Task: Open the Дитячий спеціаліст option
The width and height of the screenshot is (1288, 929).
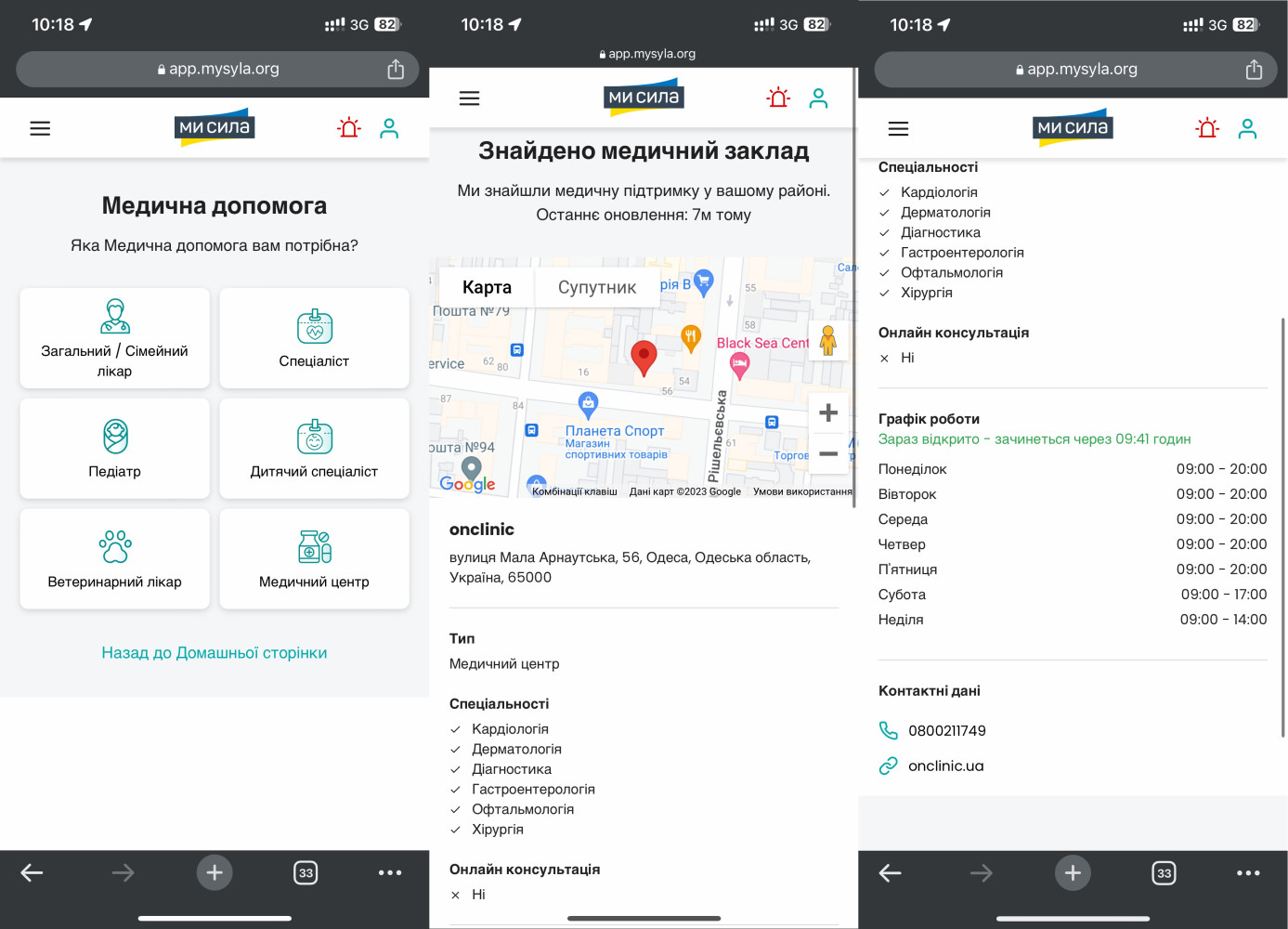Action: point(315,449)
